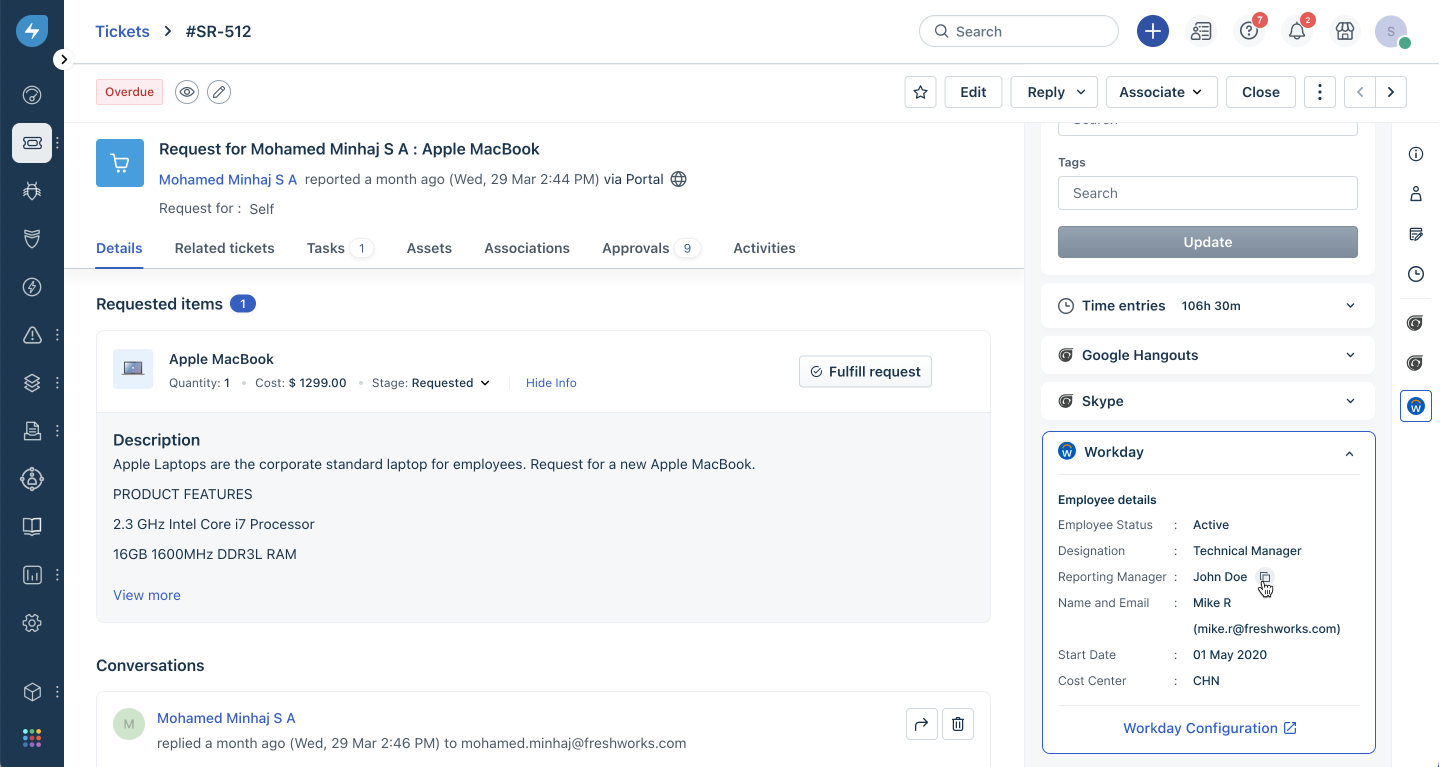Viewport: 1440px width, 767px height.
Task: Open requester Mohamed Minhaj S A link in ticket header
Action: coord(228,179)
